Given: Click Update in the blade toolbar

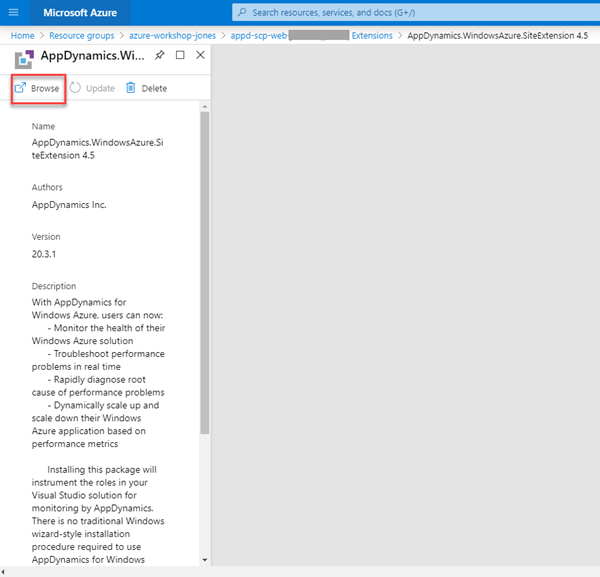Looking at the screenshot, I should pyautogui.click(x=91, y=88).
